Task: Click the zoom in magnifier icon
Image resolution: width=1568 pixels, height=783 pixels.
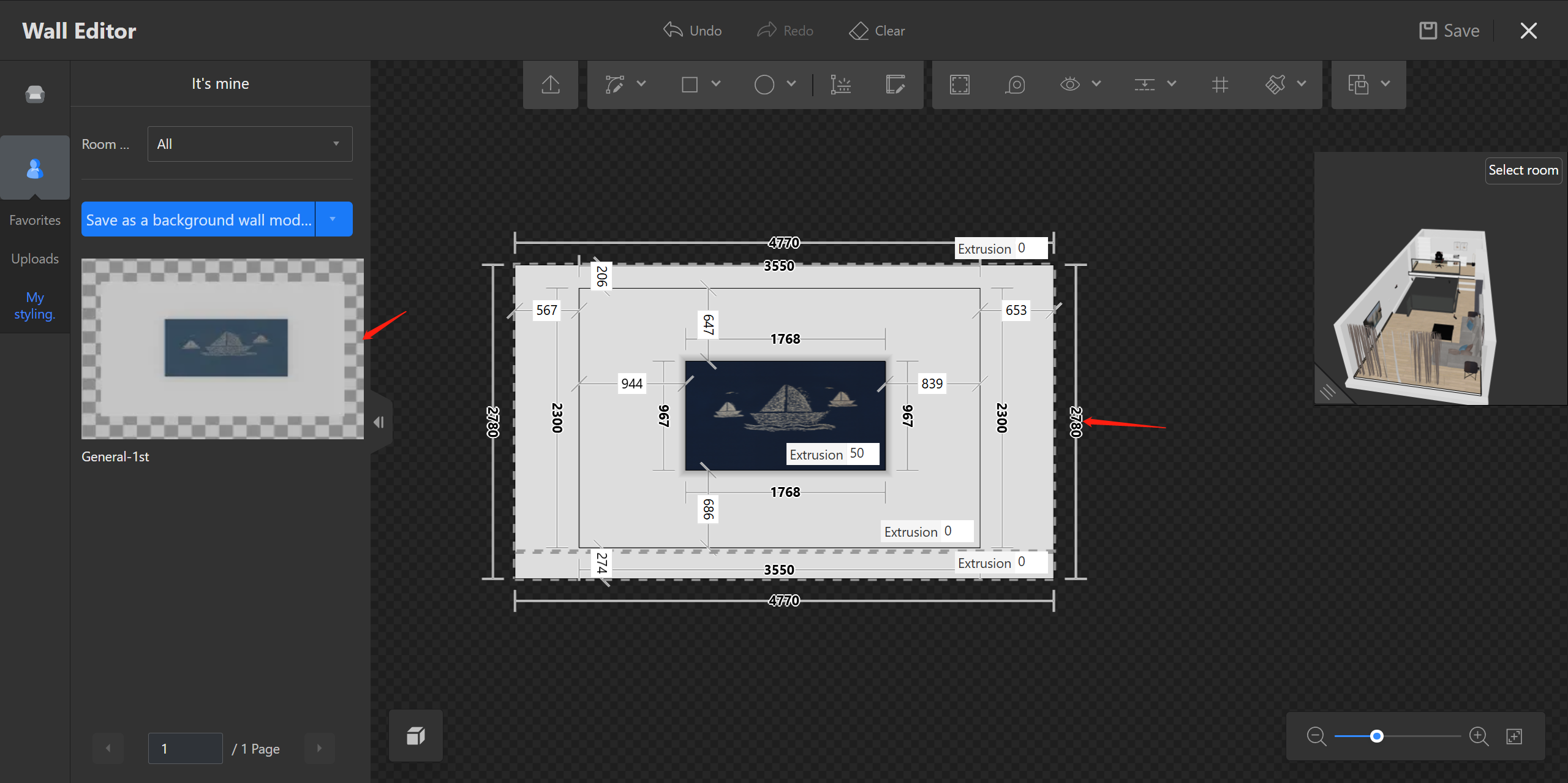Action: (1479, 736)
